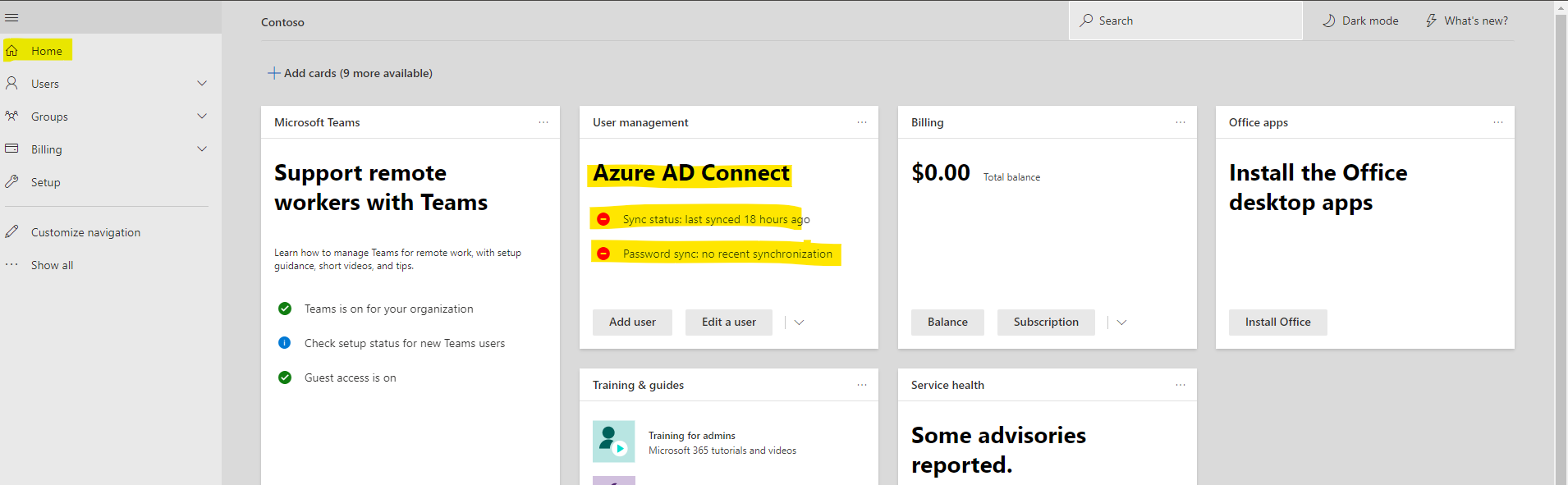
Task: Click the plus icon beside Add cards
Action: click(274, 73)
